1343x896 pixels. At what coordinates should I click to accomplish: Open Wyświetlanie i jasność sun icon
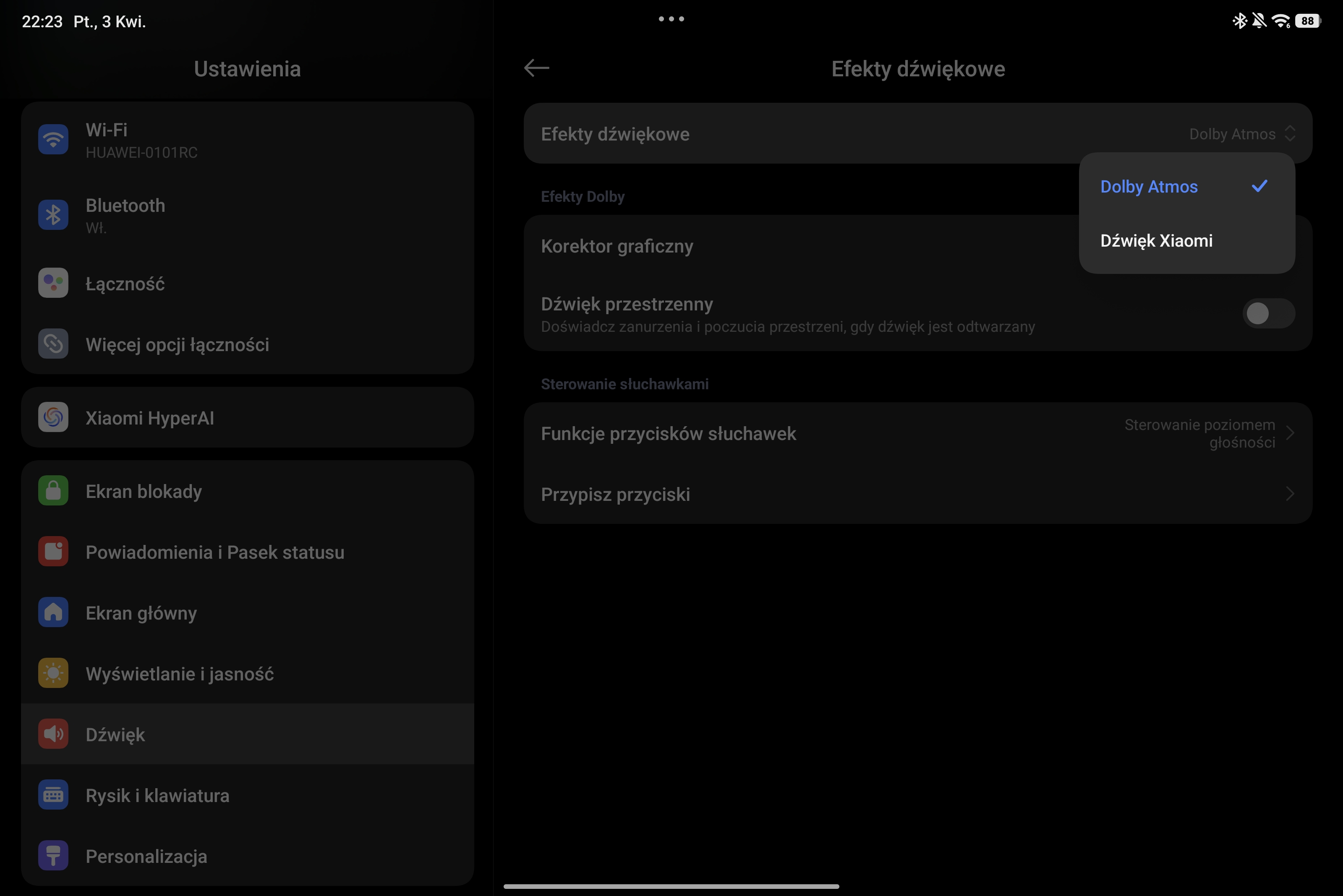pyautogui.click(x=53, y=673)
